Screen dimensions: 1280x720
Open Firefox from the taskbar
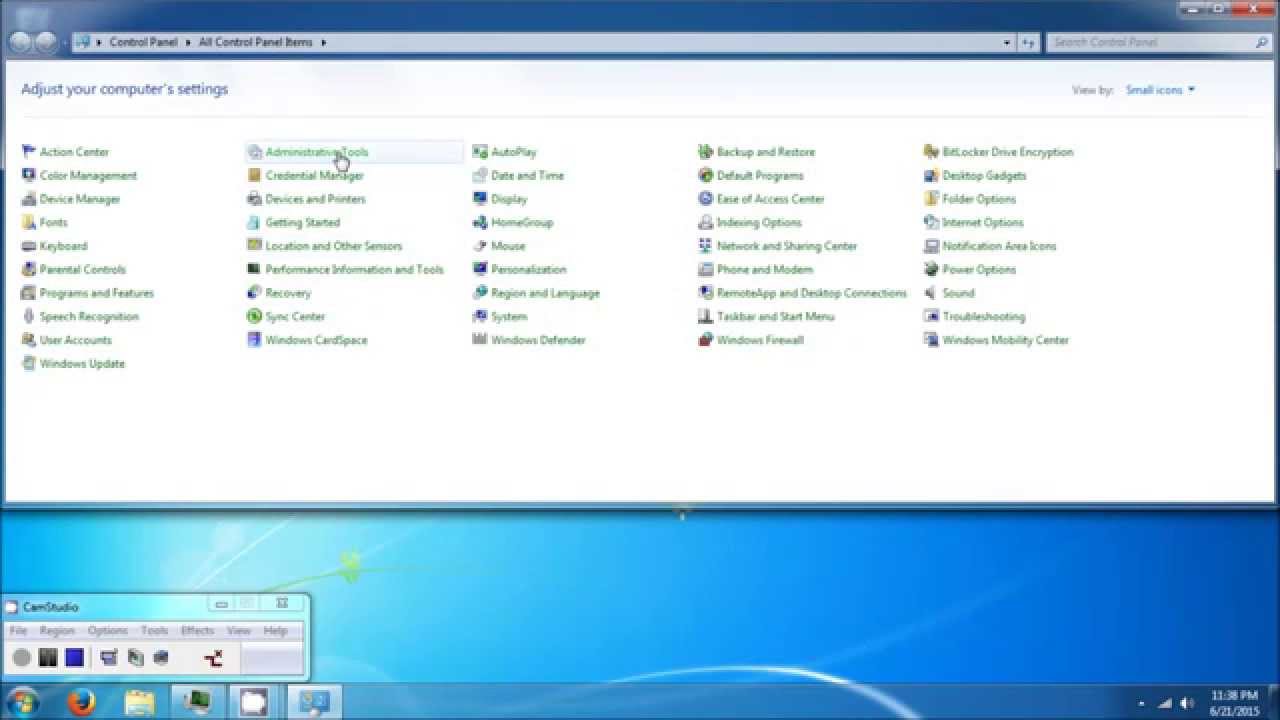coord(81,702)
